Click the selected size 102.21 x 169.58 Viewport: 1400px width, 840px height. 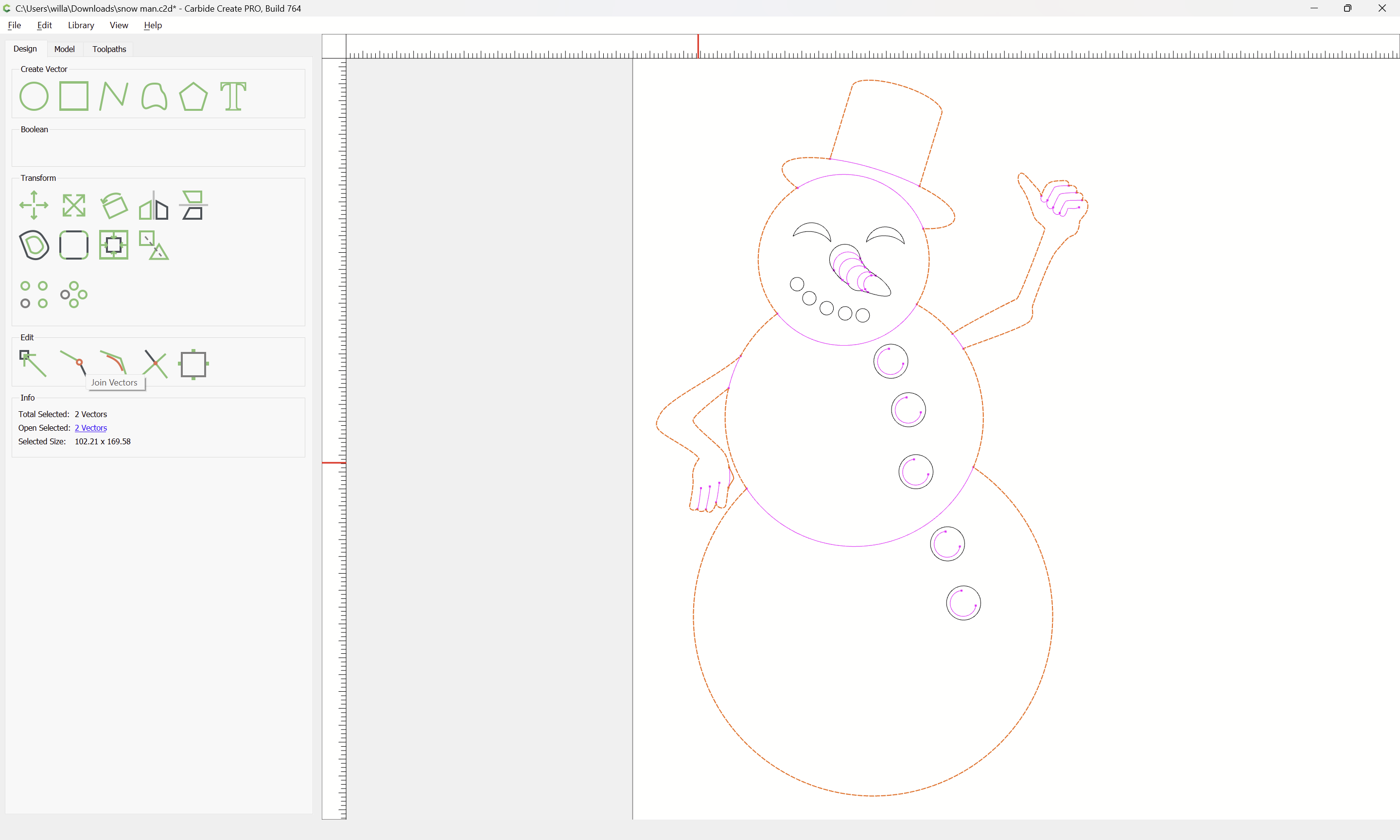103,441
